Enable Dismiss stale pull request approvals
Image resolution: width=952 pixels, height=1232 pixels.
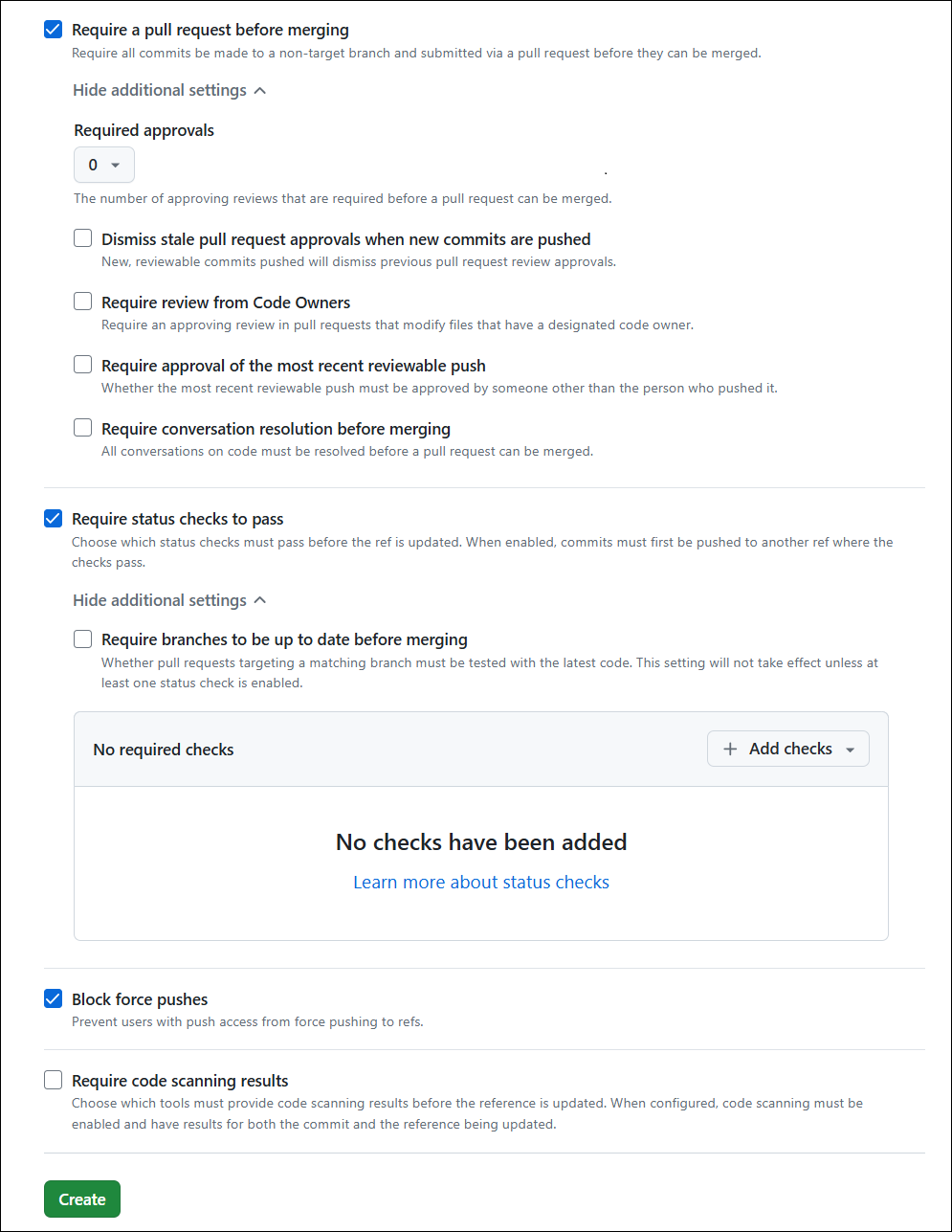coord(82,237)
